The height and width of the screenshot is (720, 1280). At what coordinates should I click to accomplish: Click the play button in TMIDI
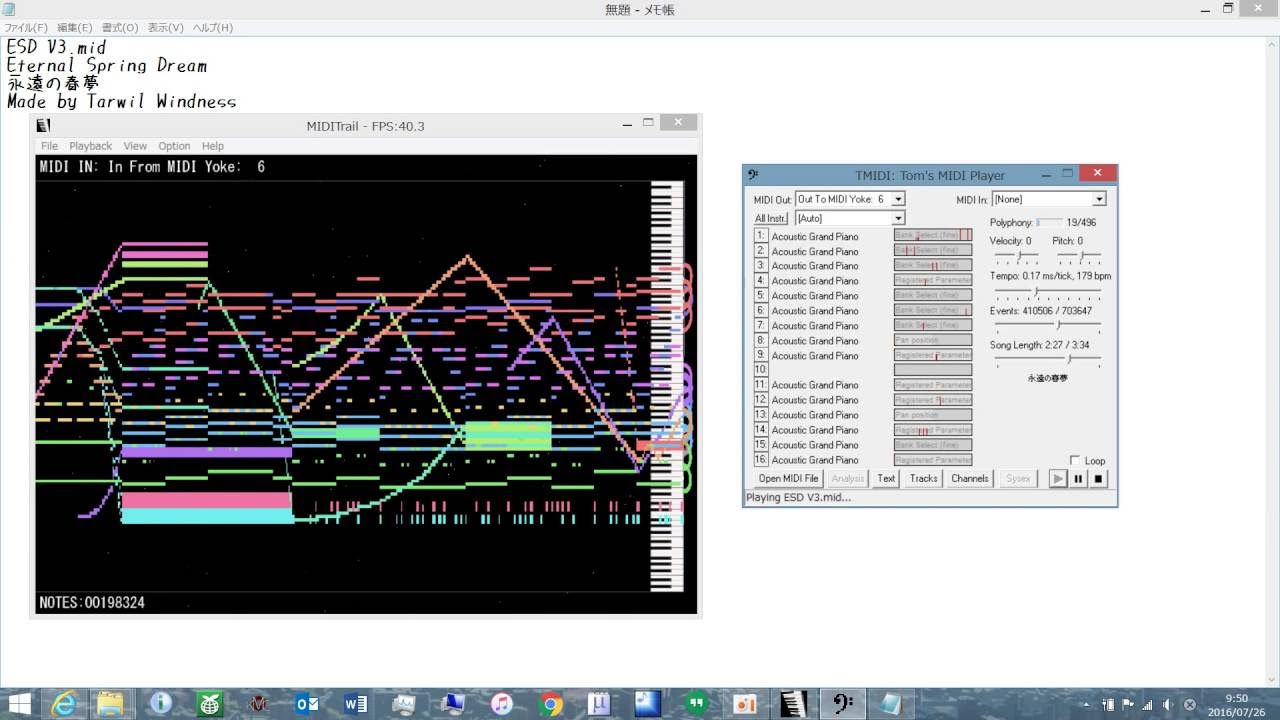[x=1058, y=479]
